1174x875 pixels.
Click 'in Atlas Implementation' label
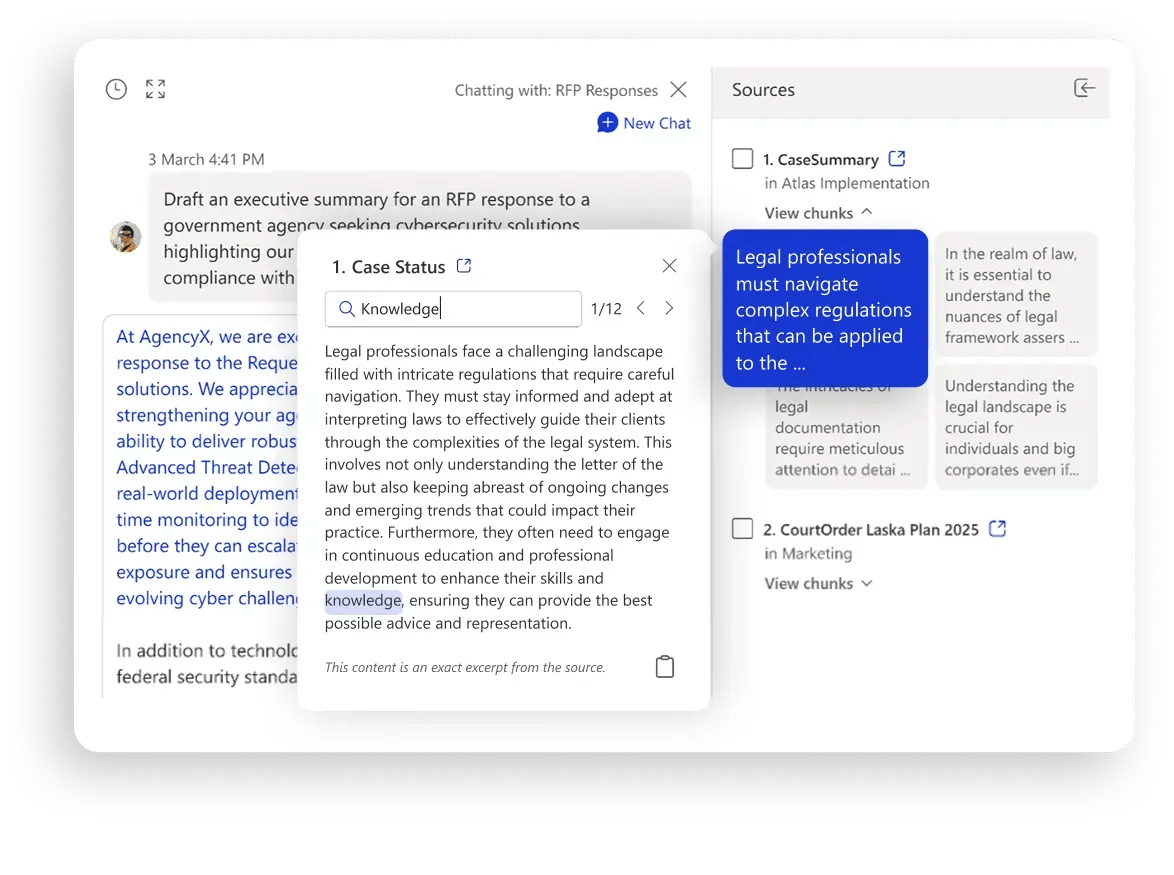[x=847, y=183]
